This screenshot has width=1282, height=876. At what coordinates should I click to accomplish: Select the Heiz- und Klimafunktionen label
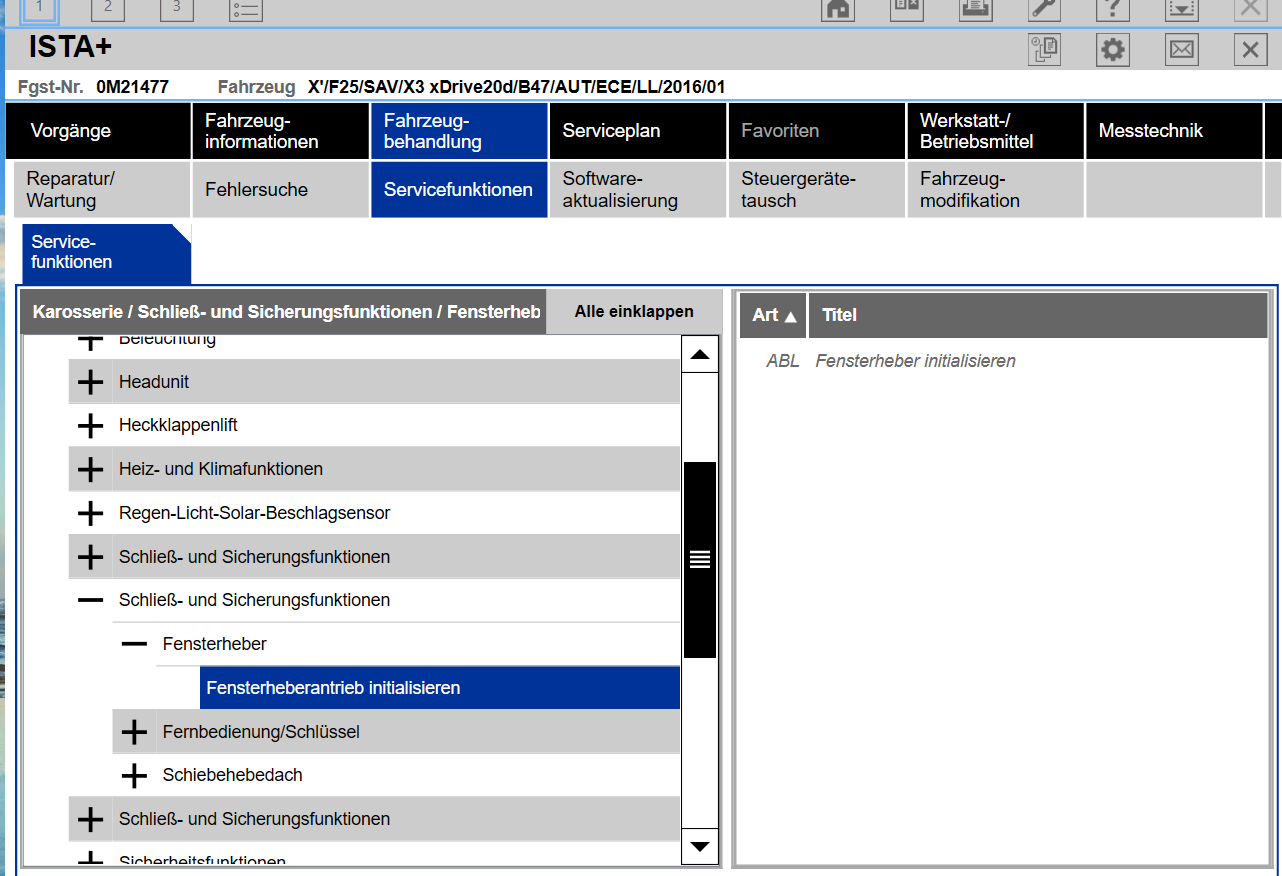click(221, 469)
